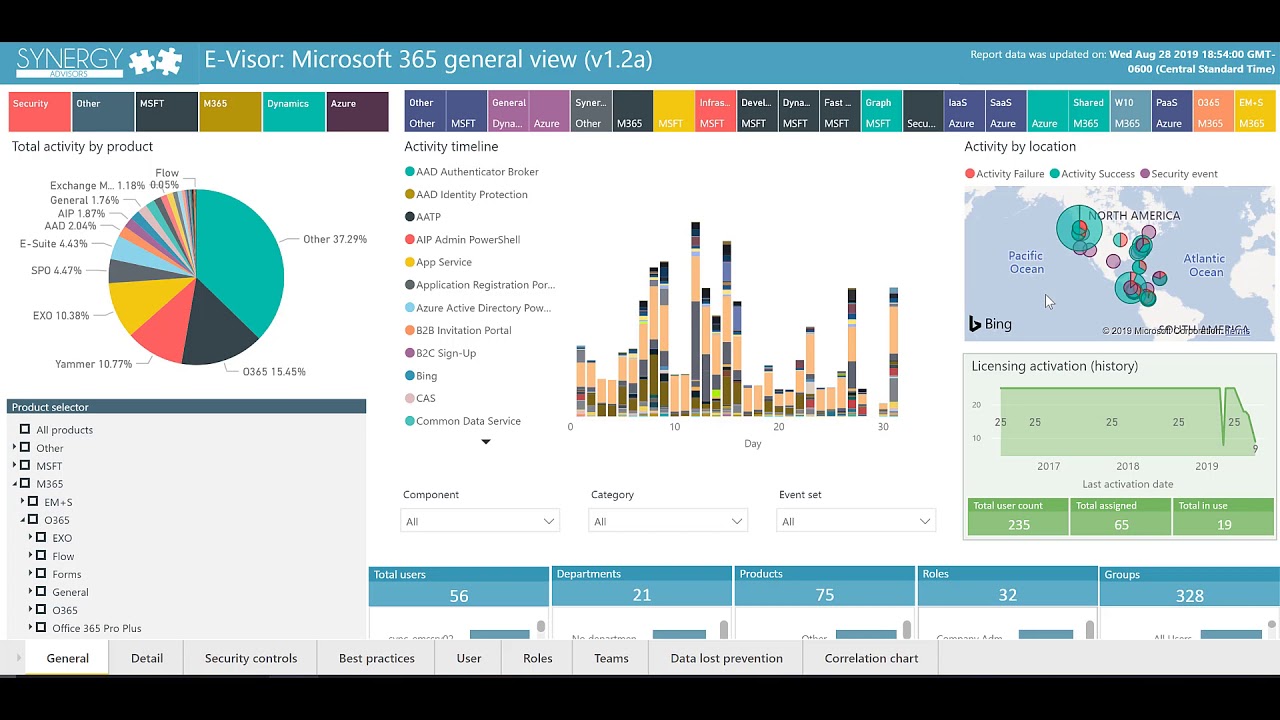Image resolution: width=1280 pixels, height=720 pixels.
Task: Click the yellow M365 product tile
Action: click(230, 112)
